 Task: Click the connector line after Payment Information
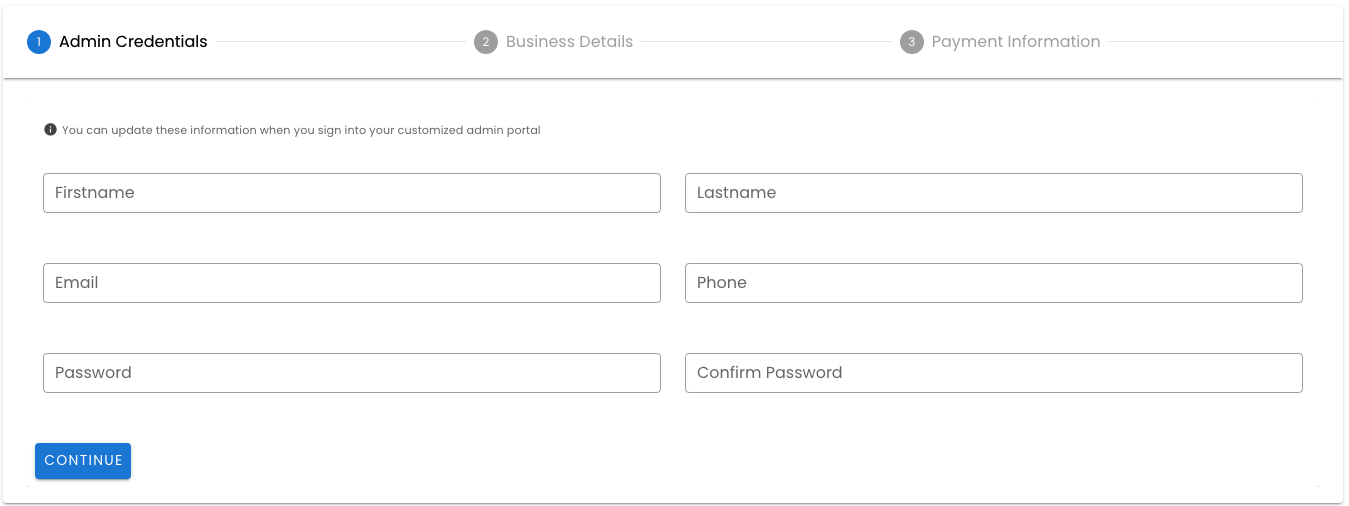click(1225, 42)
